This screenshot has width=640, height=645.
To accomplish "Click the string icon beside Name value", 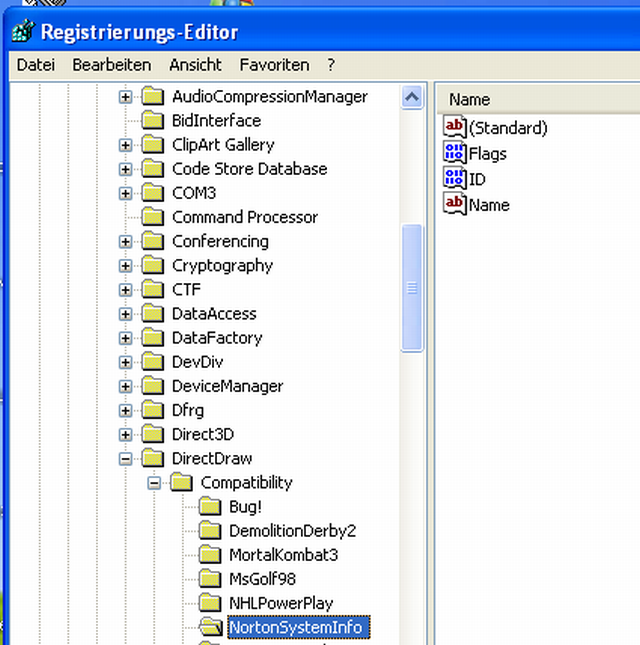I will pos(454,204).
